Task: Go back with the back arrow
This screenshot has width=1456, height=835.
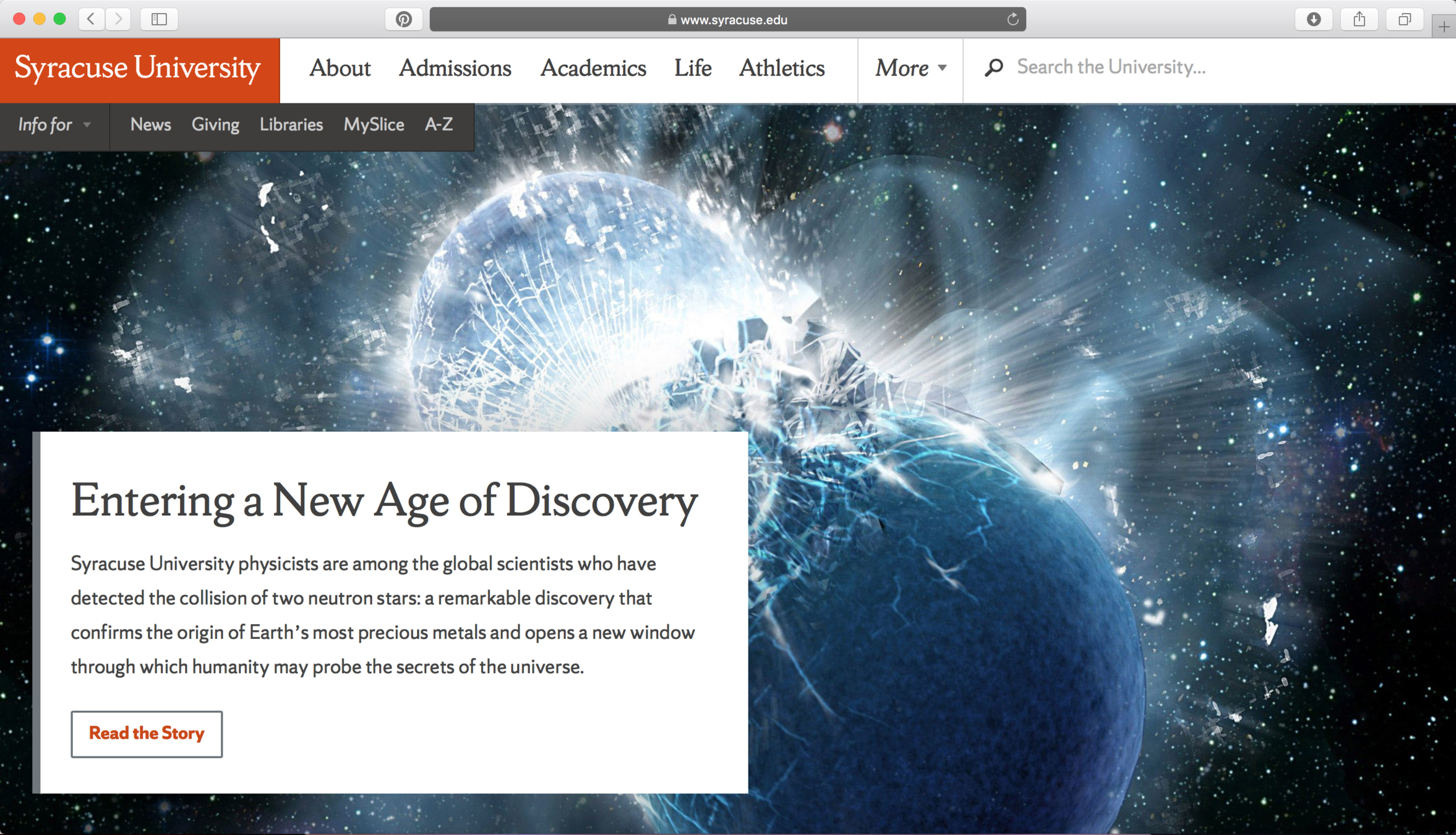Action: click(92, 19)
